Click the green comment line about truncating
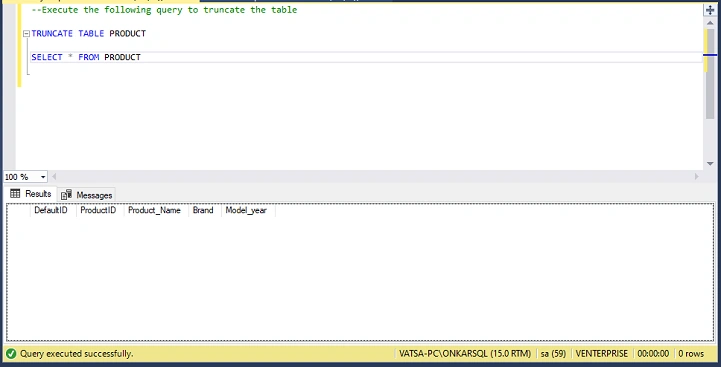Image resolution: width=721 pixels, height=367 pixels. (x=164, y=10)
